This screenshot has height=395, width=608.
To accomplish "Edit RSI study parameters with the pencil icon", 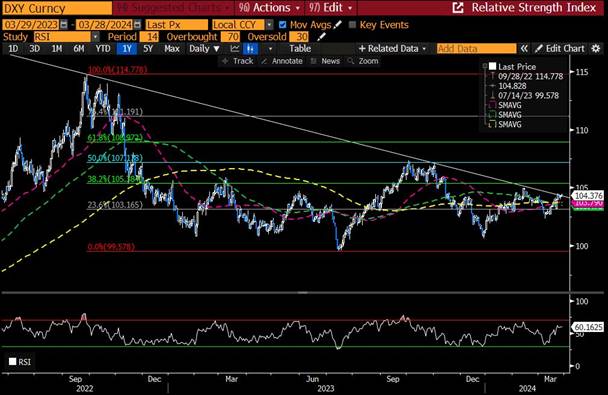I will pyautogui.click(x=321, y=37).
